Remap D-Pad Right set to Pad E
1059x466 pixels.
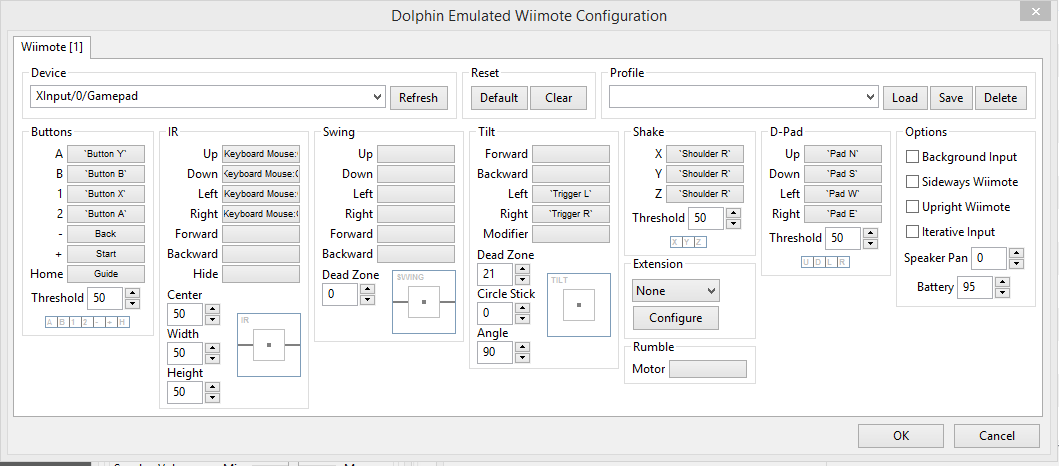pos(843,214)
